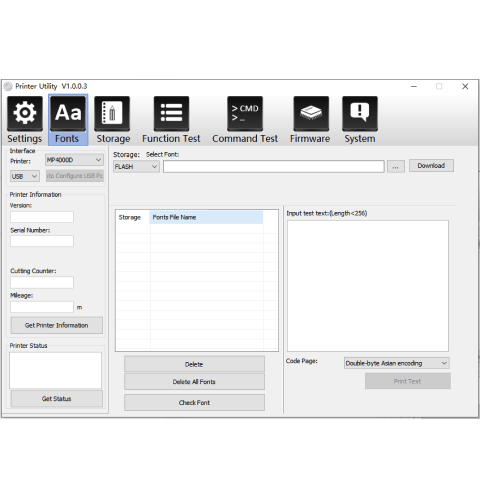The image size is (480, 480).
Task: Open the Code Page encoding dropdown
Action: click(397, 363)
